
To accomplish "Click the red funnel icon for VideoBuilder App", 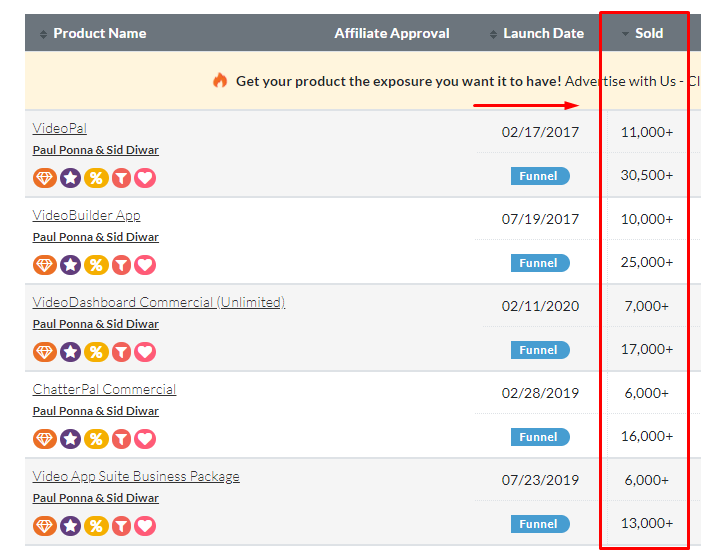I will click(121, 265).
